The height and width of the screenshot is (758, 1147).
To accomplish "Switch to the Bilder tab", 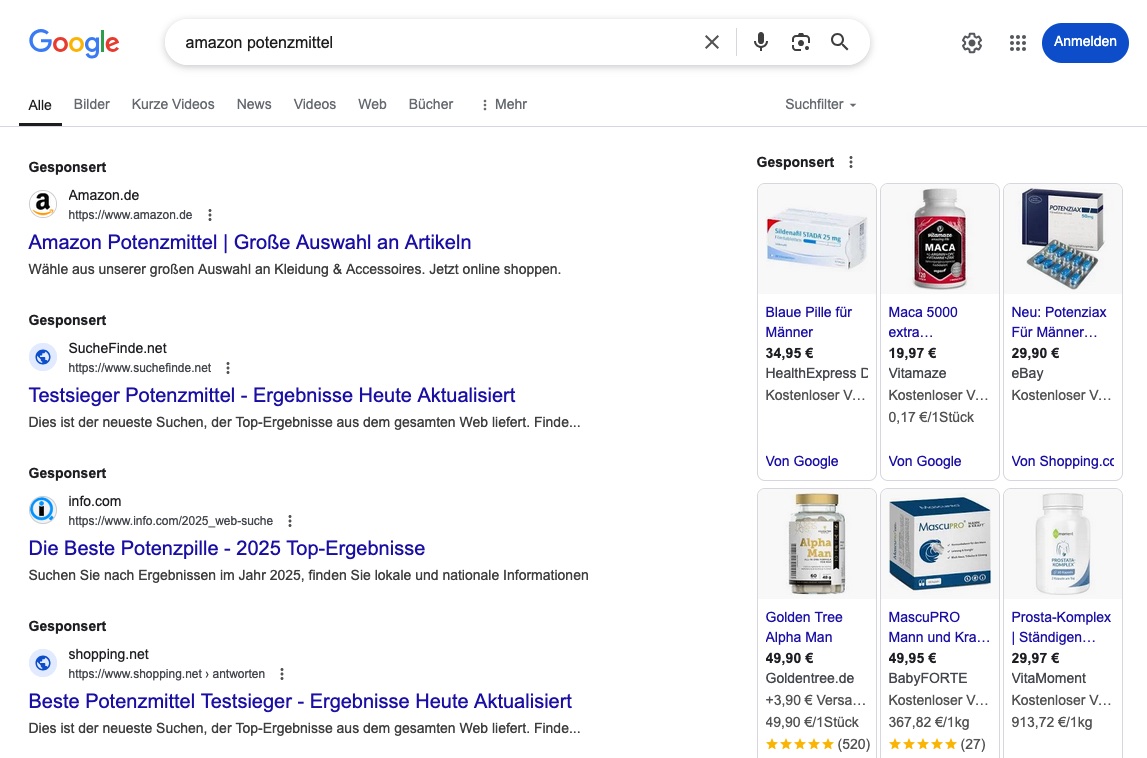I will pos(91,105).
